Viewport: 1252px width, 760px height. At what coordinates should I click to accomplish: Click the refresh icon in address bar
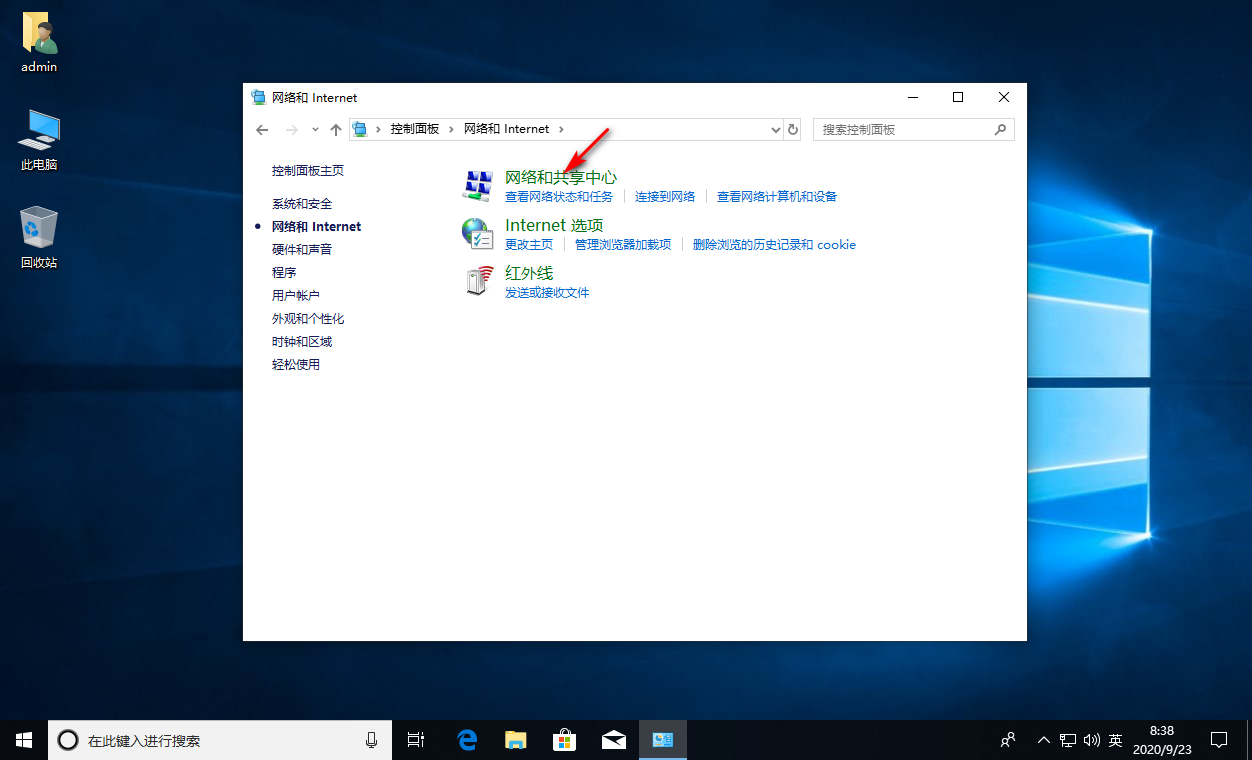pos(793,129)
